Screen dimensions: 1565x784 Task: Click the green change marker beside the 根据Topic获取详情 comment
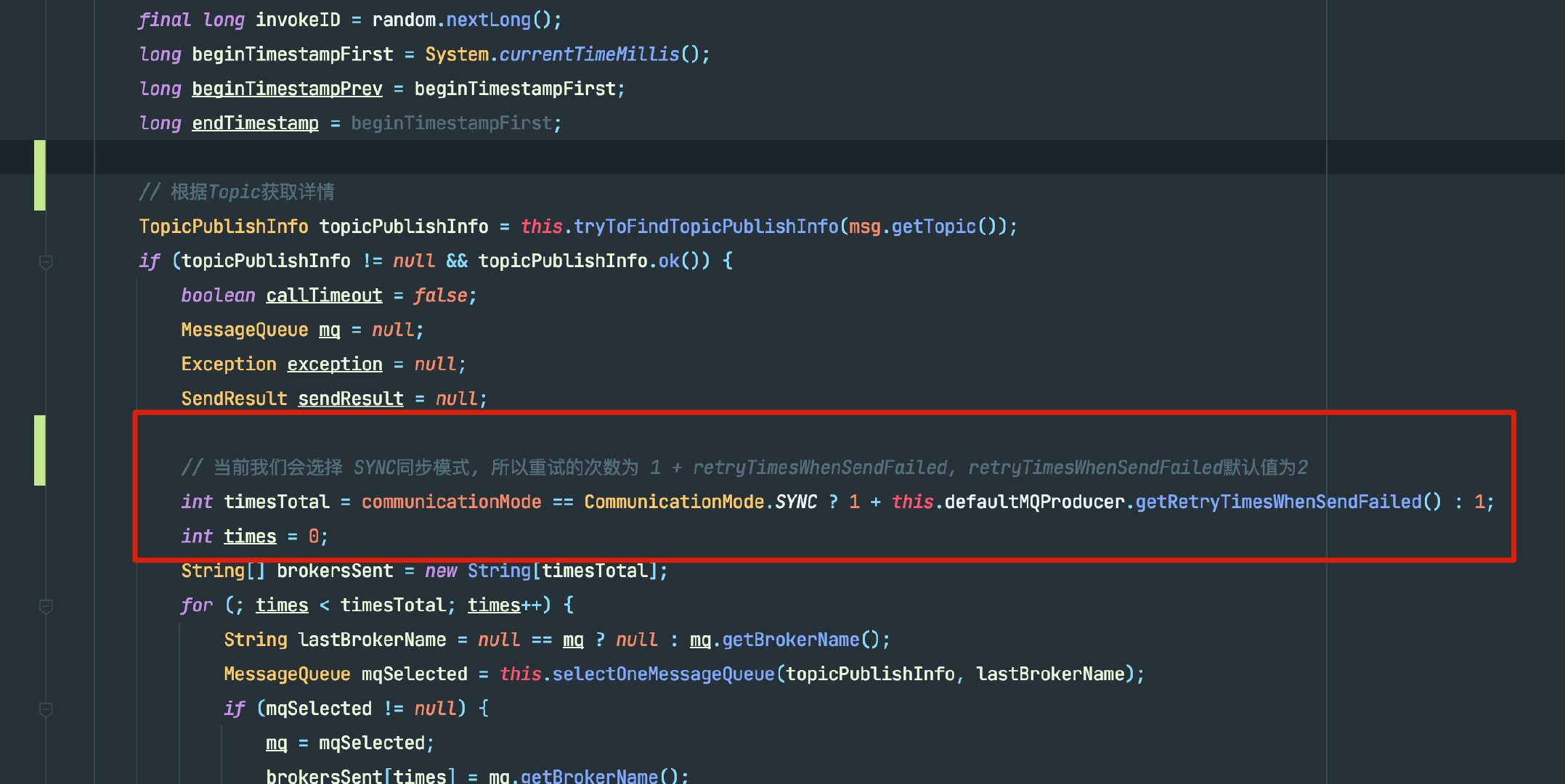[40, 175]
